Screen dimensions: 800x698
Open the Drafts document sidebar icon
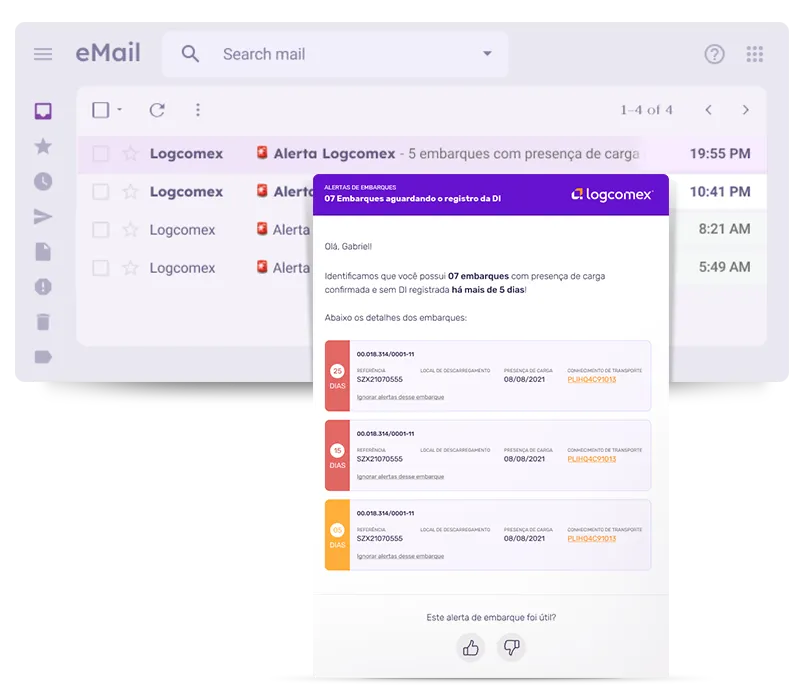tap(43, 252)
